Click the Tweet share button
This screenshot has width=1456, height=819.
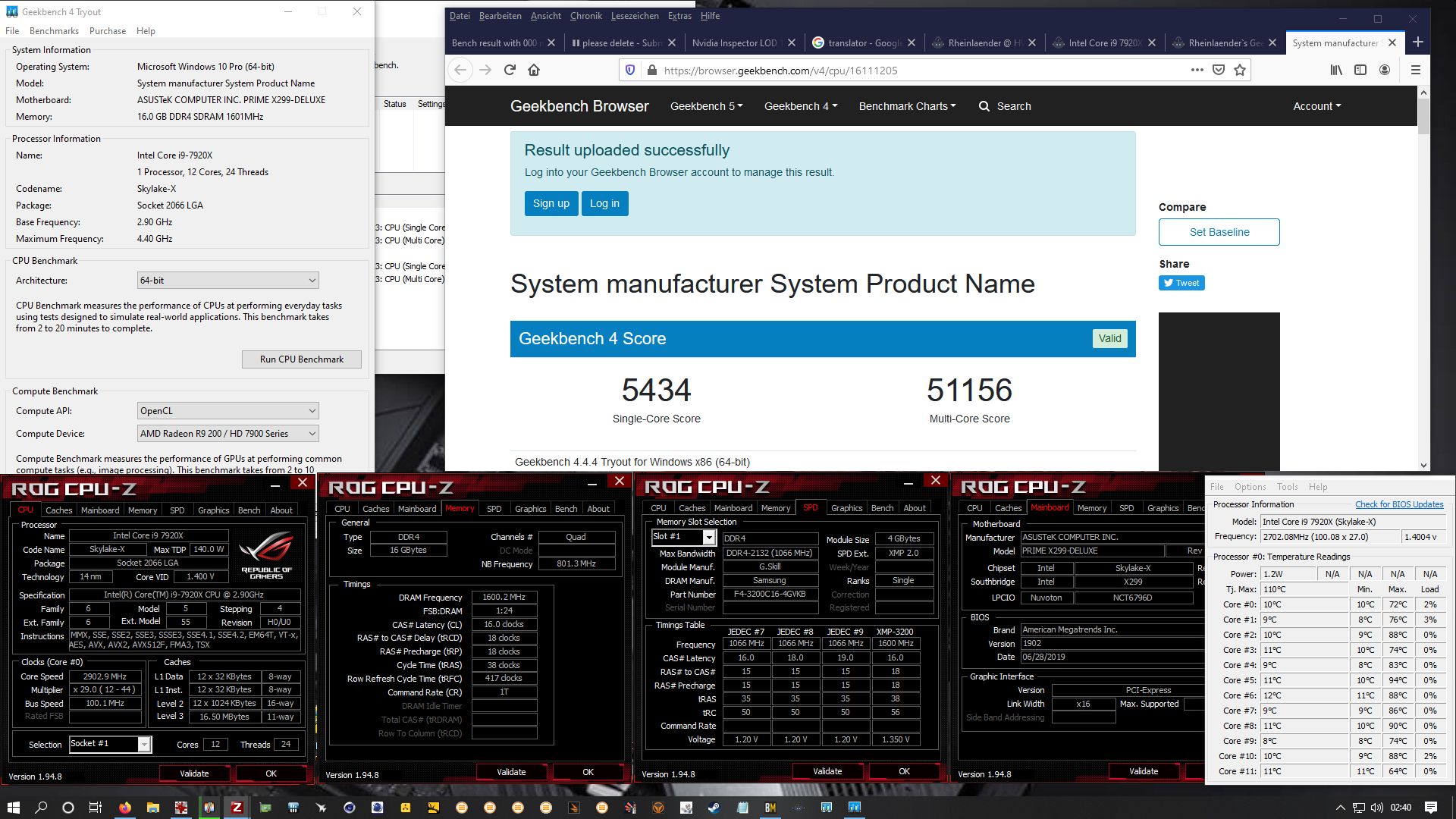point(1181,283)
